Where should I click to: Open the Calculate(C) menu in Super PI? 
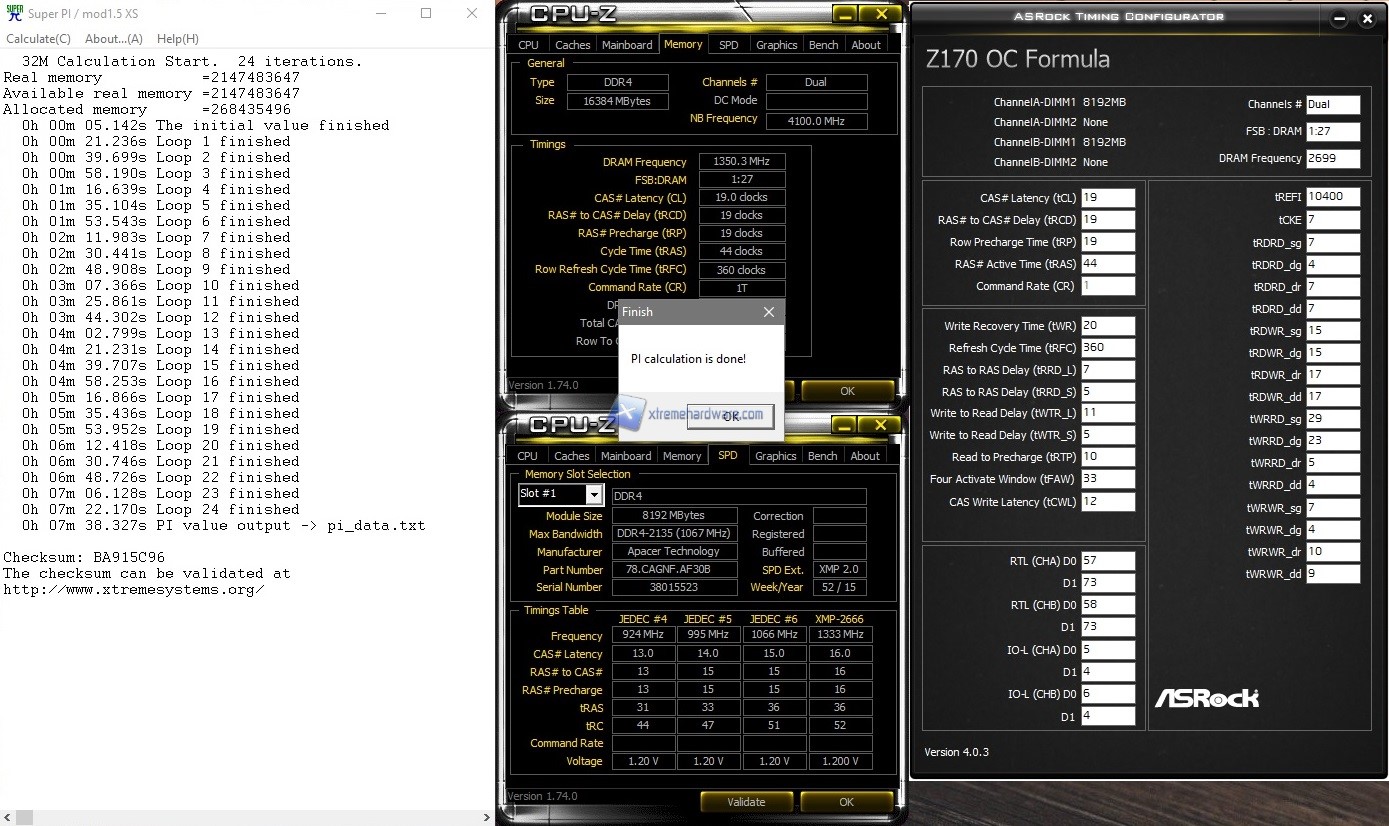(x=38, y=39)
